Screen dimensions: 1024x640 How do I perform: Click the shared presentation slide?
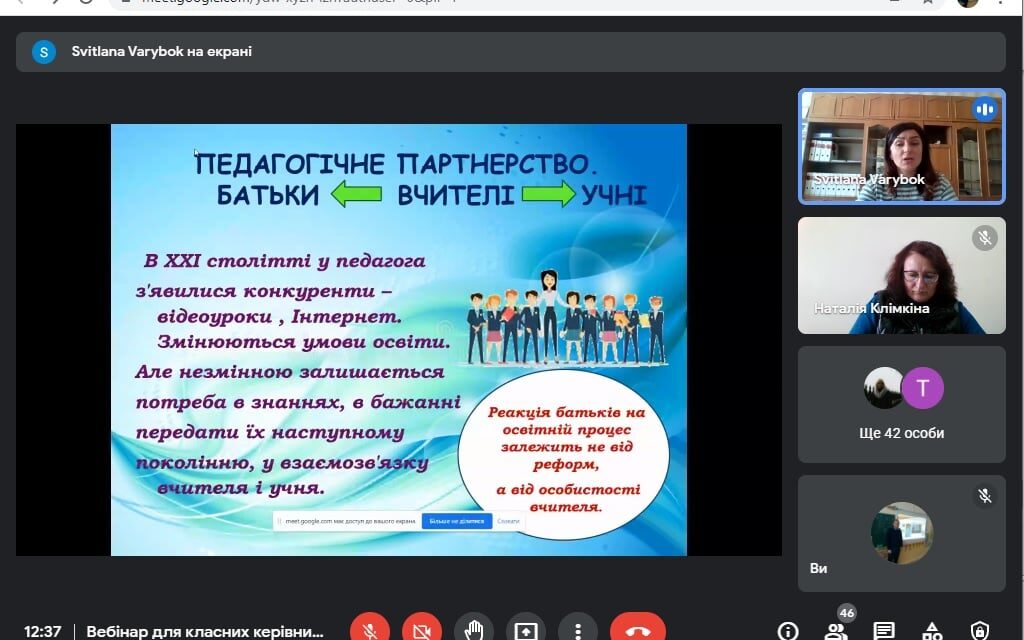(398, 340)
